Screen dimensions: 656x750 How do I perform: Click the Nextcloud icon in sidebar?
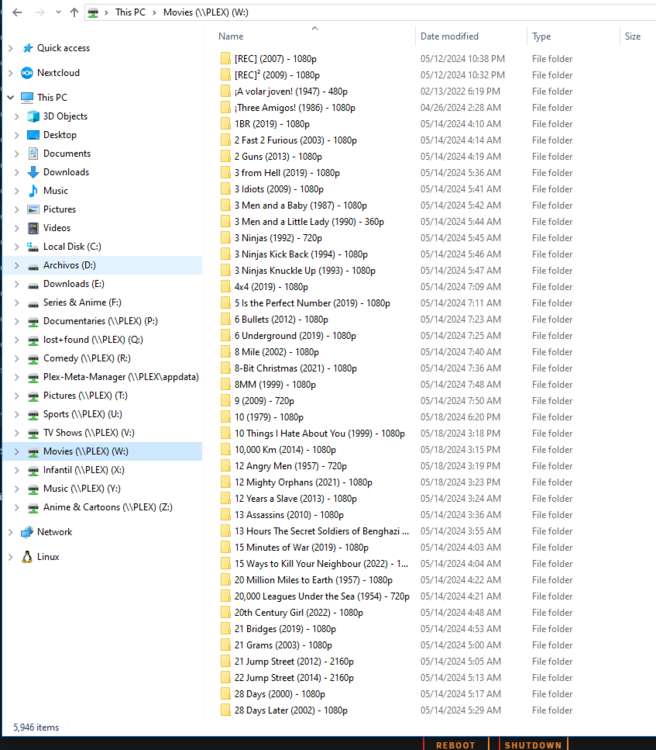tap(27, 73)
